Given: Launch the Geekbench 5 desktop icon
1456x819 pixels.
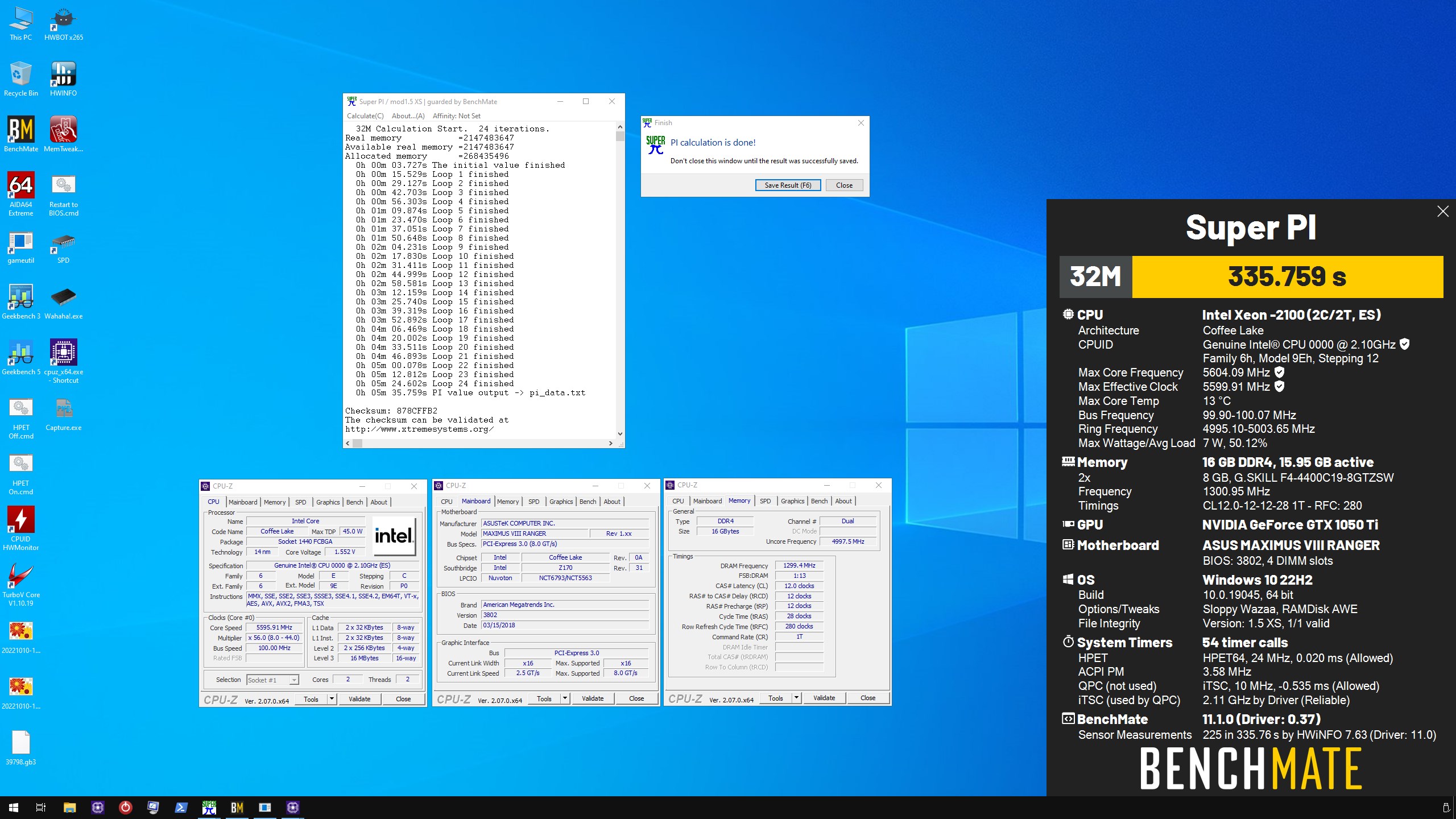Looking at the screenshot, I should coord(20,358).
